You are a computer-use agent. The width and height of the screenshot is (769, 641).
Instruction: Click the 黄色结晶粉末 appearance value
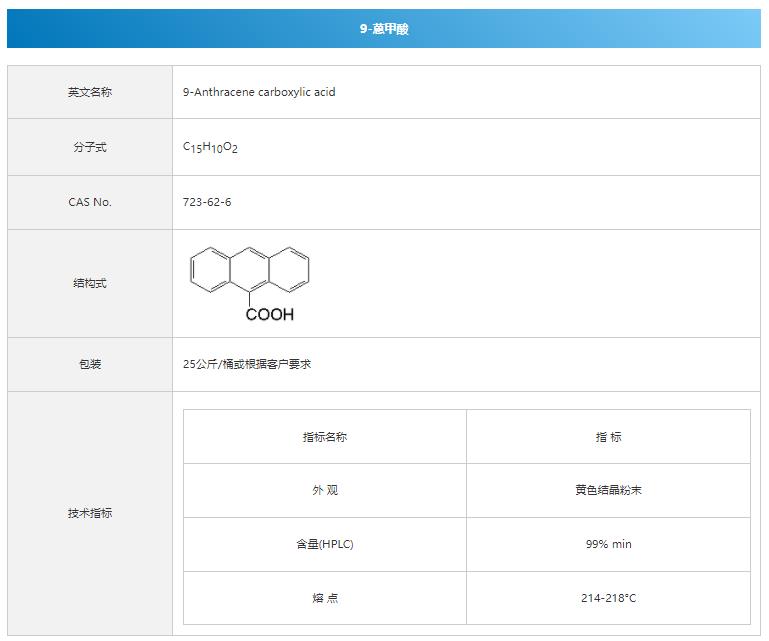(608, 491)
